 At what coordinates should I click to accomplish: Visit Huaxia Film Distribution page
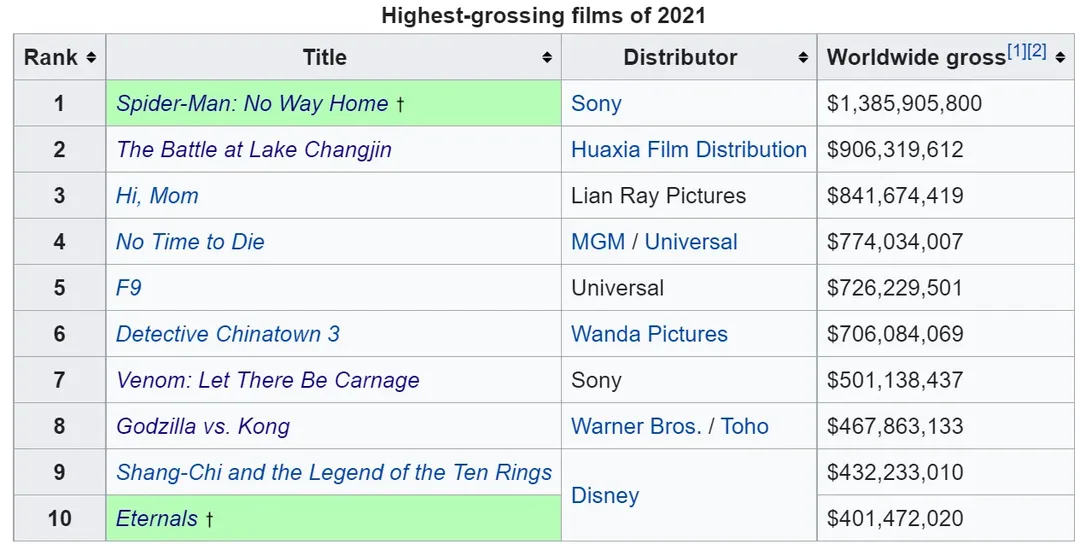[x=689, y=150]
